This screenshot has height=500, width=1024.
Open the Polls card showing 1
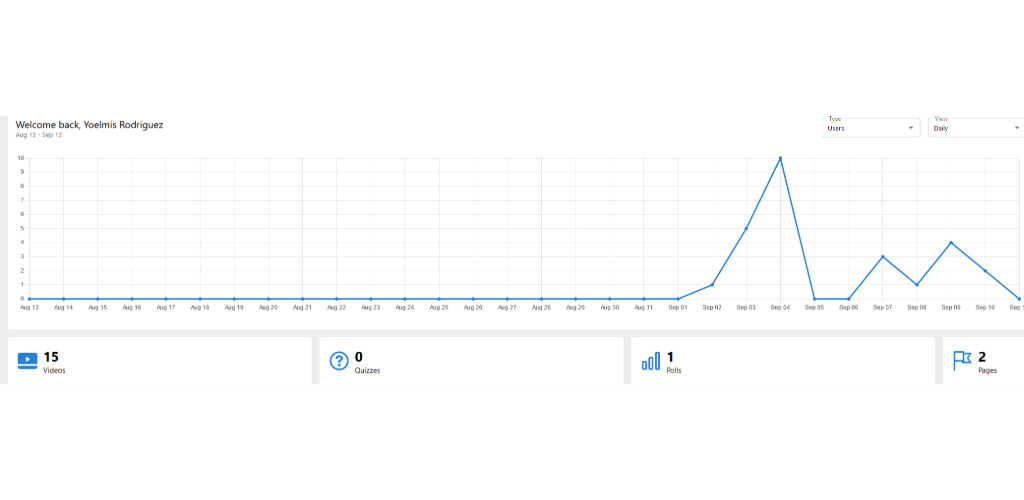(x=783, y=361)
